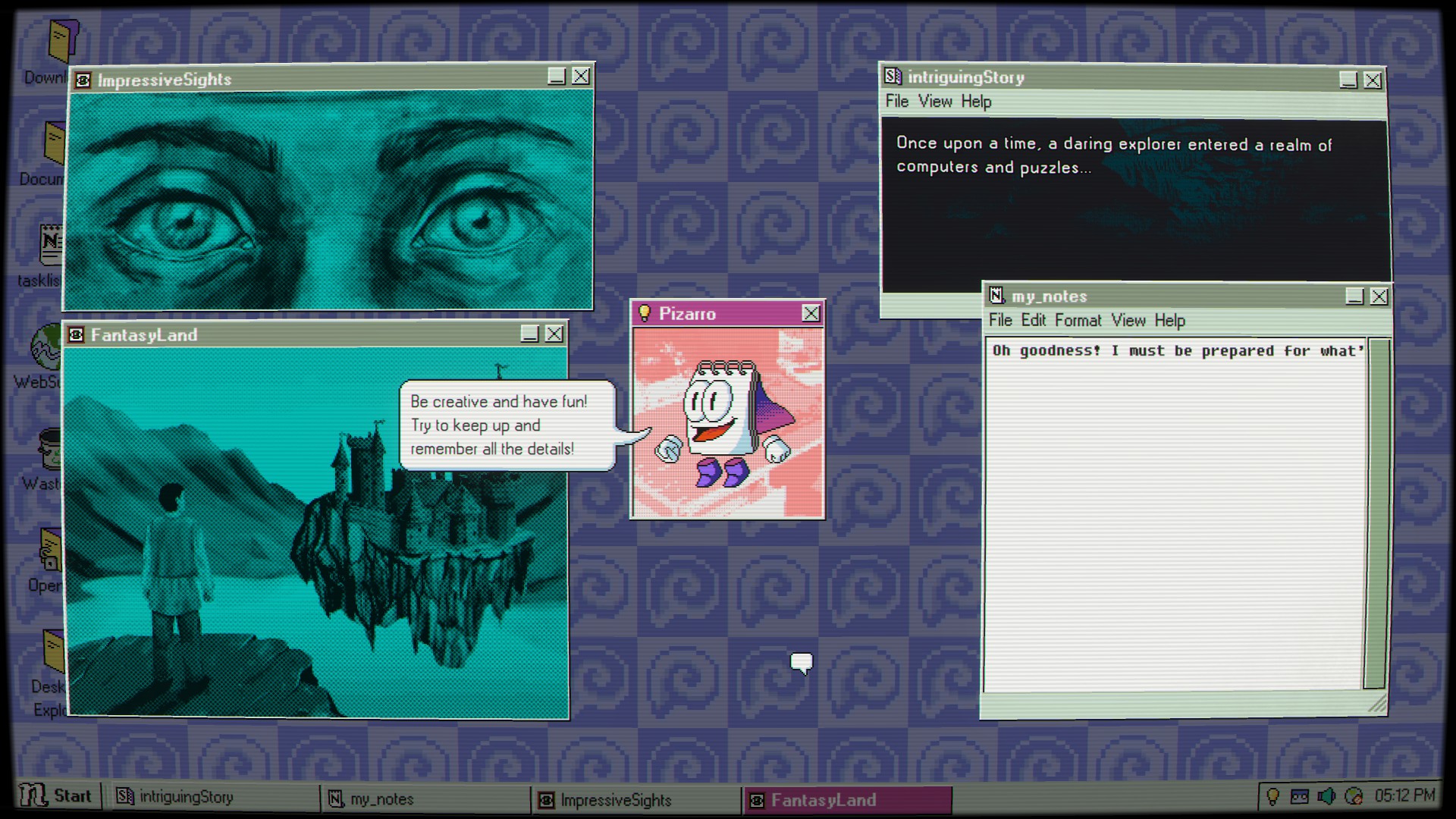Click the FantasyLand icon in taskbar
Viewport: 1456px width, 819px height.
(757, 800)
